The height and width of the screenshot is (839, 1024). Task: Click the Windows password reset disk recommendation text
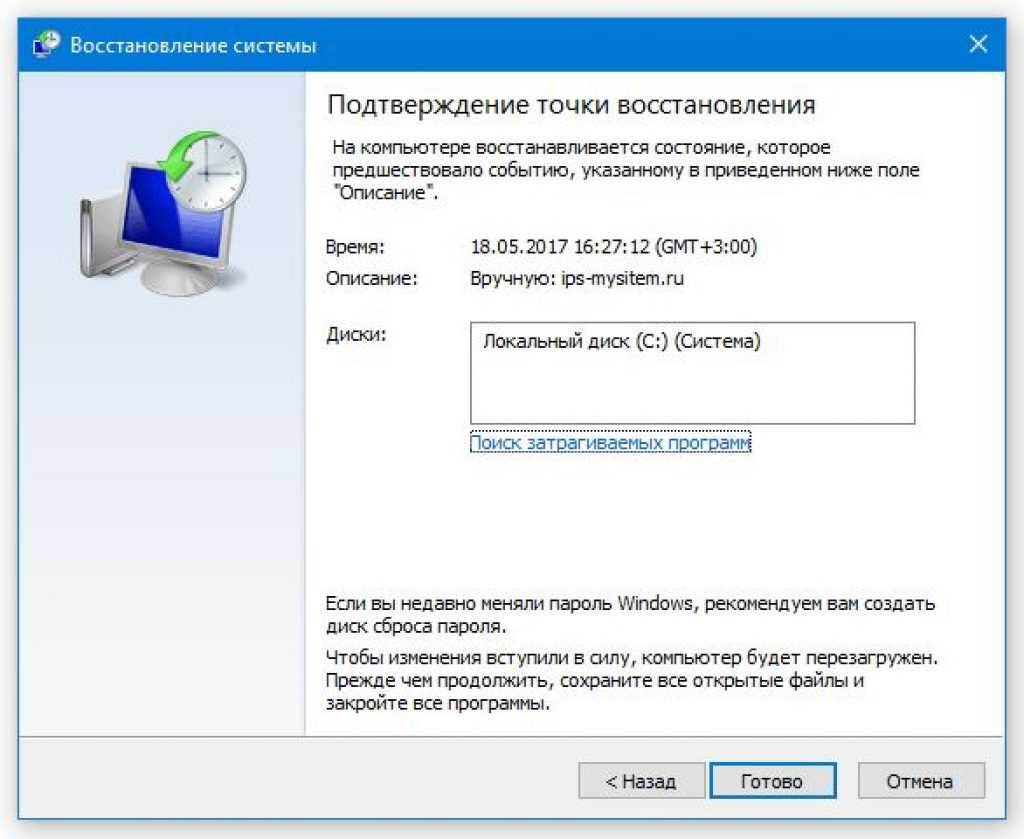tap(630, 614)
